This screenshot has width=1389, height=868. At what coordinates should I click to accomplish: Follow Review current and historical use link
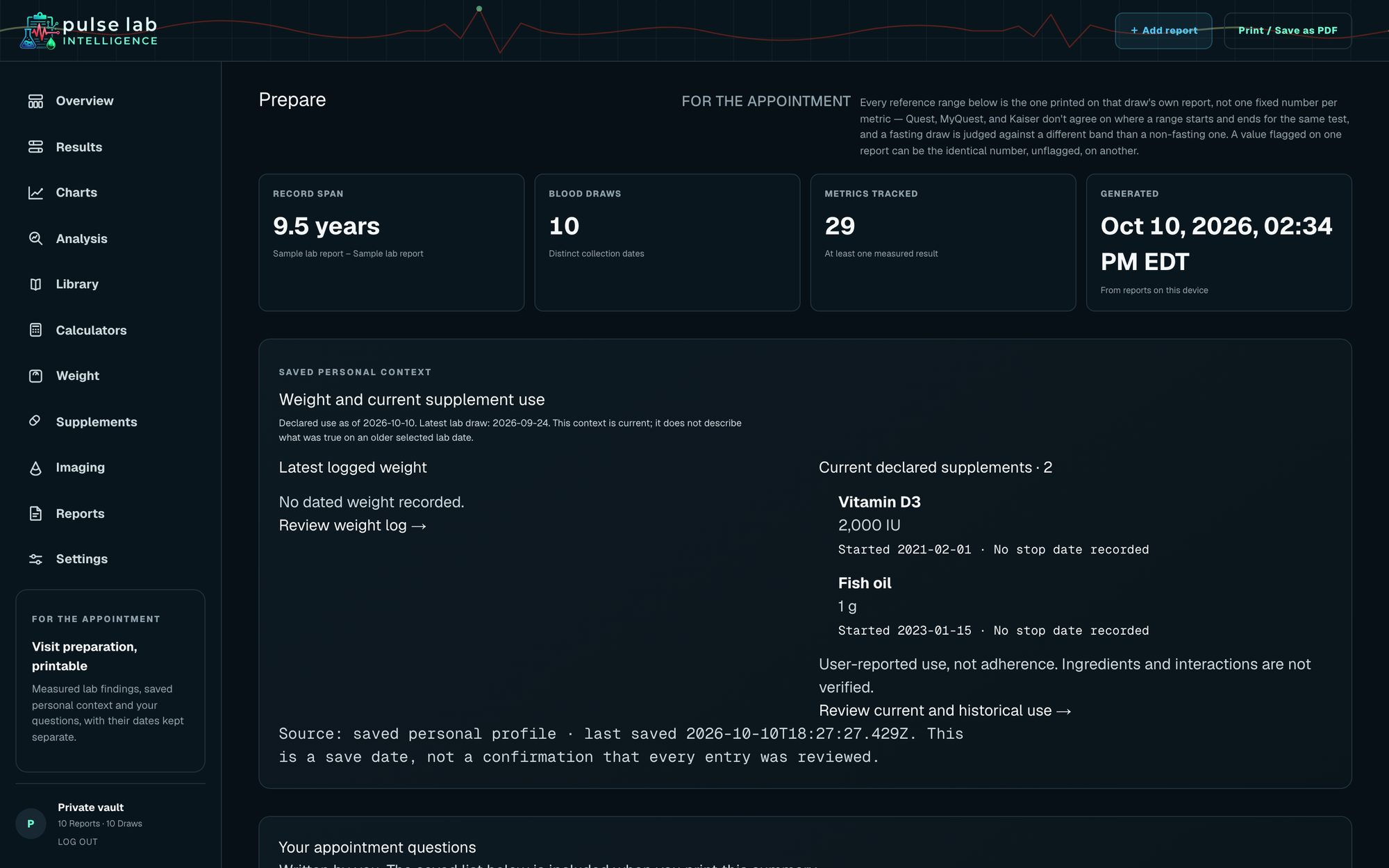pos(945,711)
